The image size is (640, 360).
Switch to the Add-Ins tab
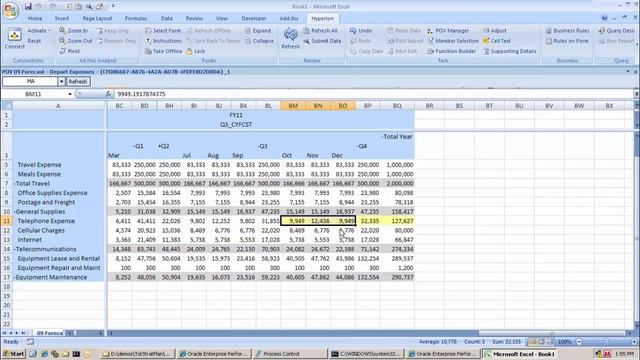click(289, 18)
